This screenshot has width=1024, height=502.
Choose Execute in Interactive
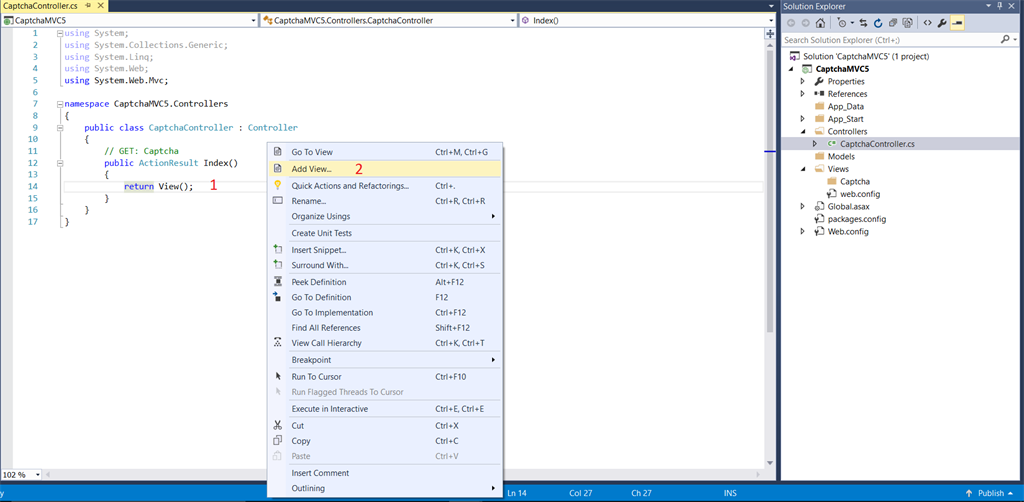385,409
